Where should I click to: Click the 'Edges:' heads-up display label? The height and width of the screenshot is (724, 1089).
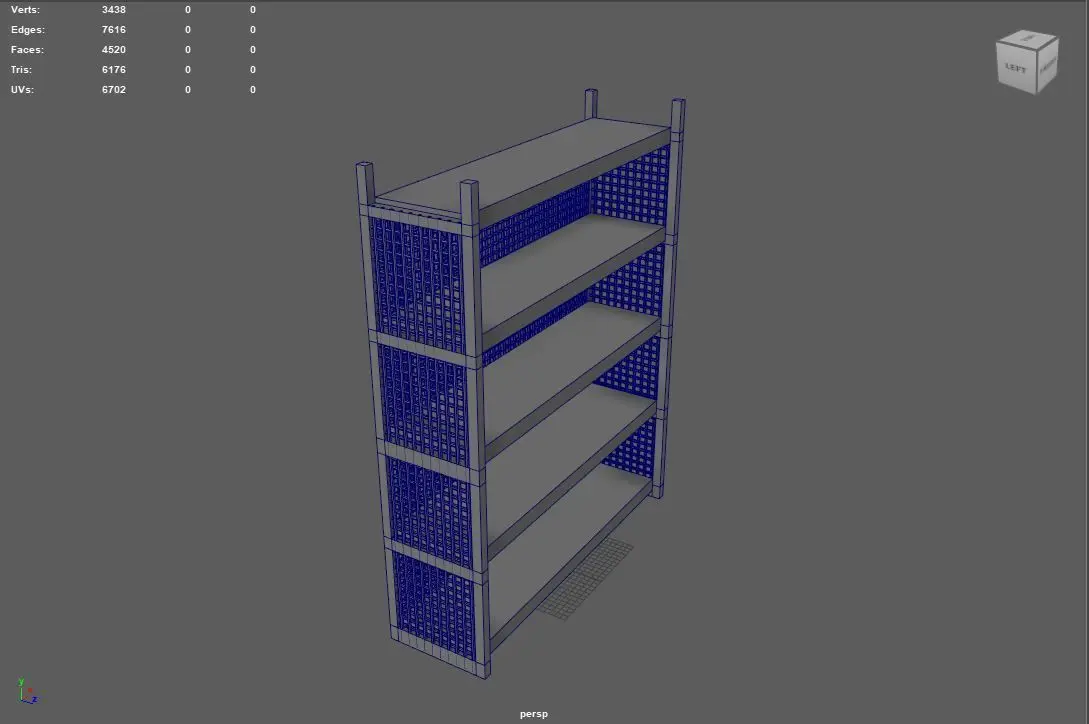point(28,30)
